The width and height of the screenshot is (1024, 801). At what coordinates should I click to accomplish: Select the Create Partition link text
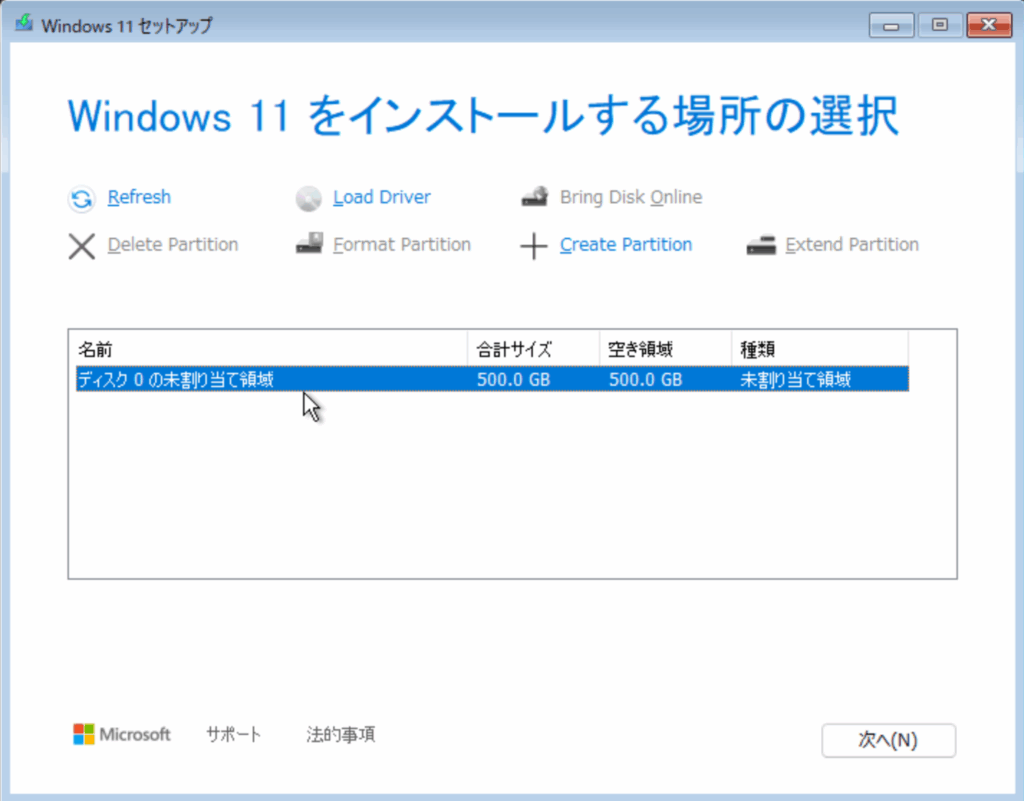coord(625,245)
